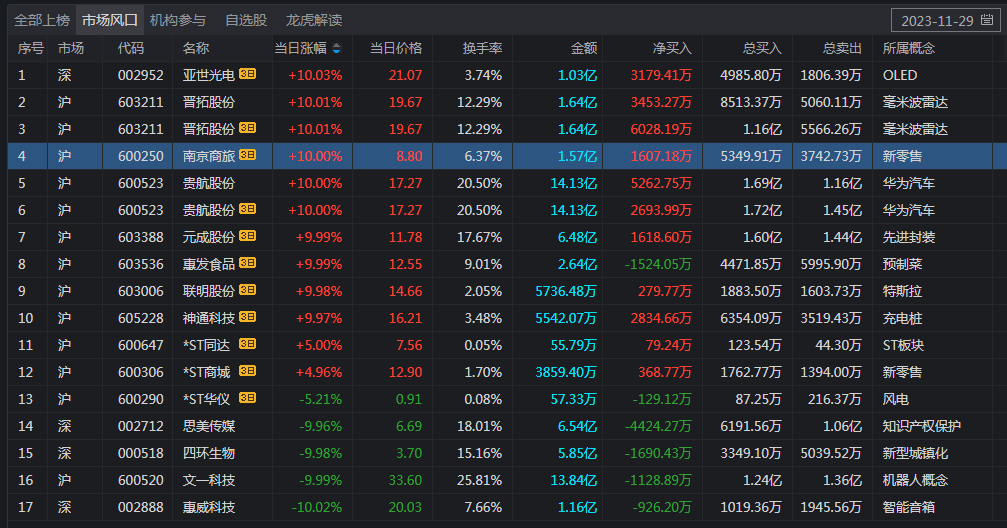Toggle sort arrow on 当日涨幅 column
This screenshot has width=1007, height=528.
click(336, 48)
